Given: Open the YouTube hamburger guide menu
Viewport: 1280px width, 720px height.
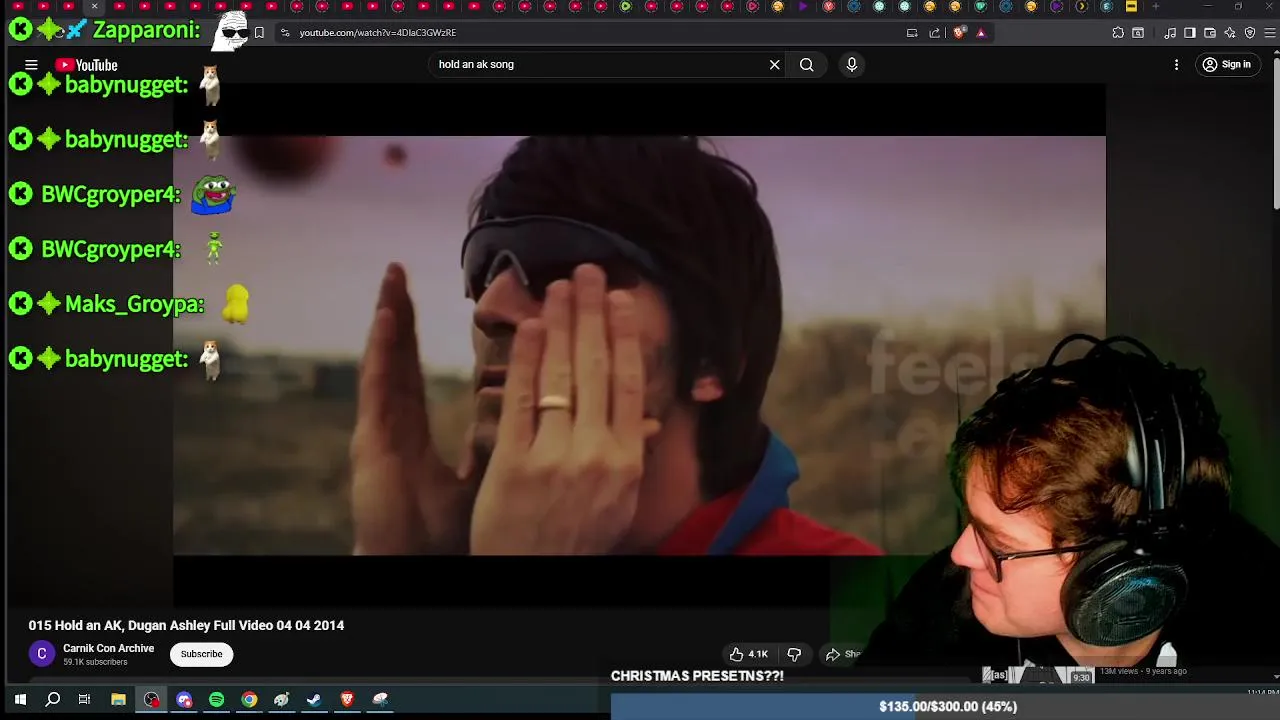Looking at the screenshot, I should pos(31,65).
